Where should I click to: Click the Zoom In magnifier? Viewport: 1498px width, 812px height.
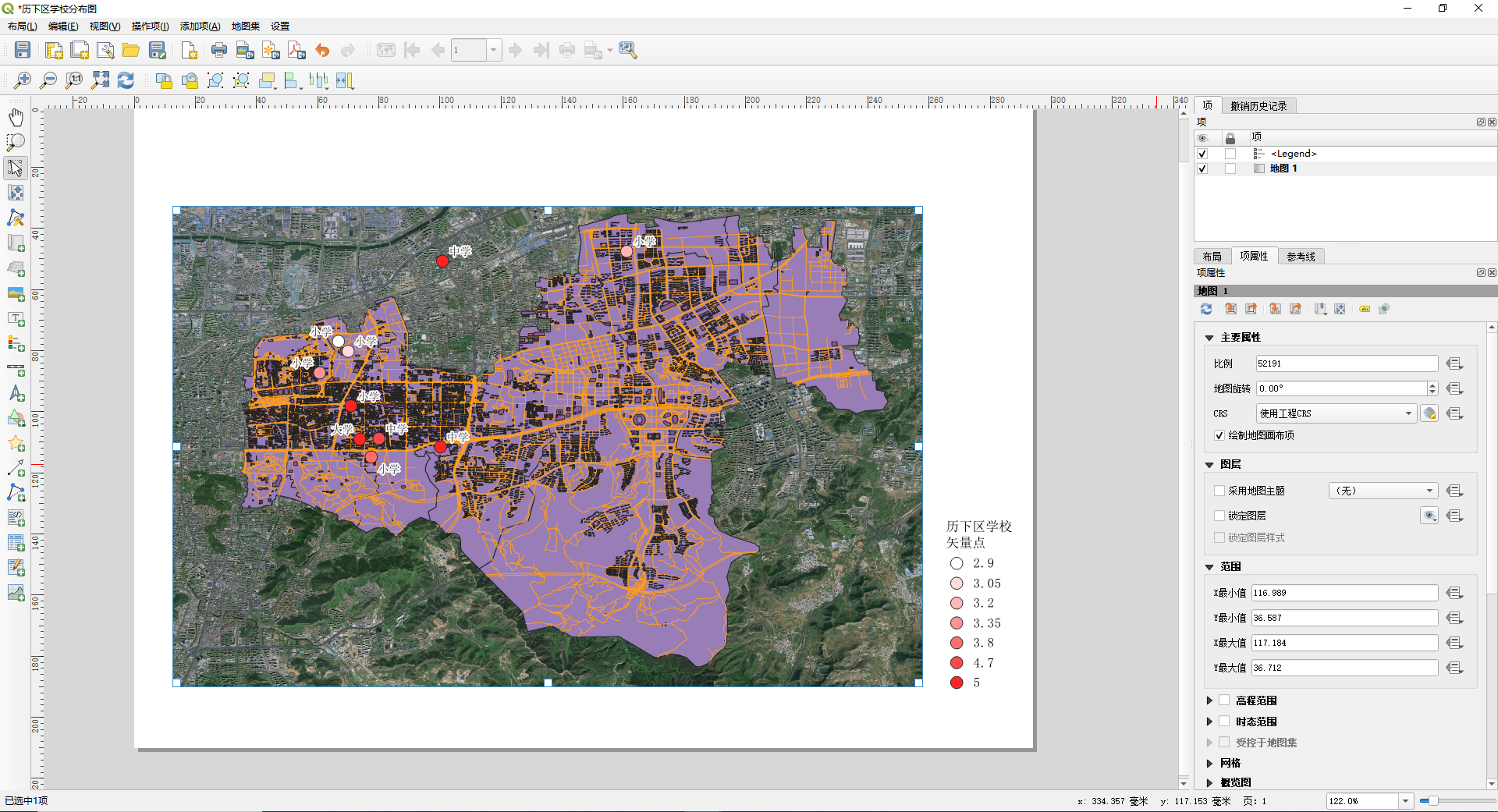point(23,80)
